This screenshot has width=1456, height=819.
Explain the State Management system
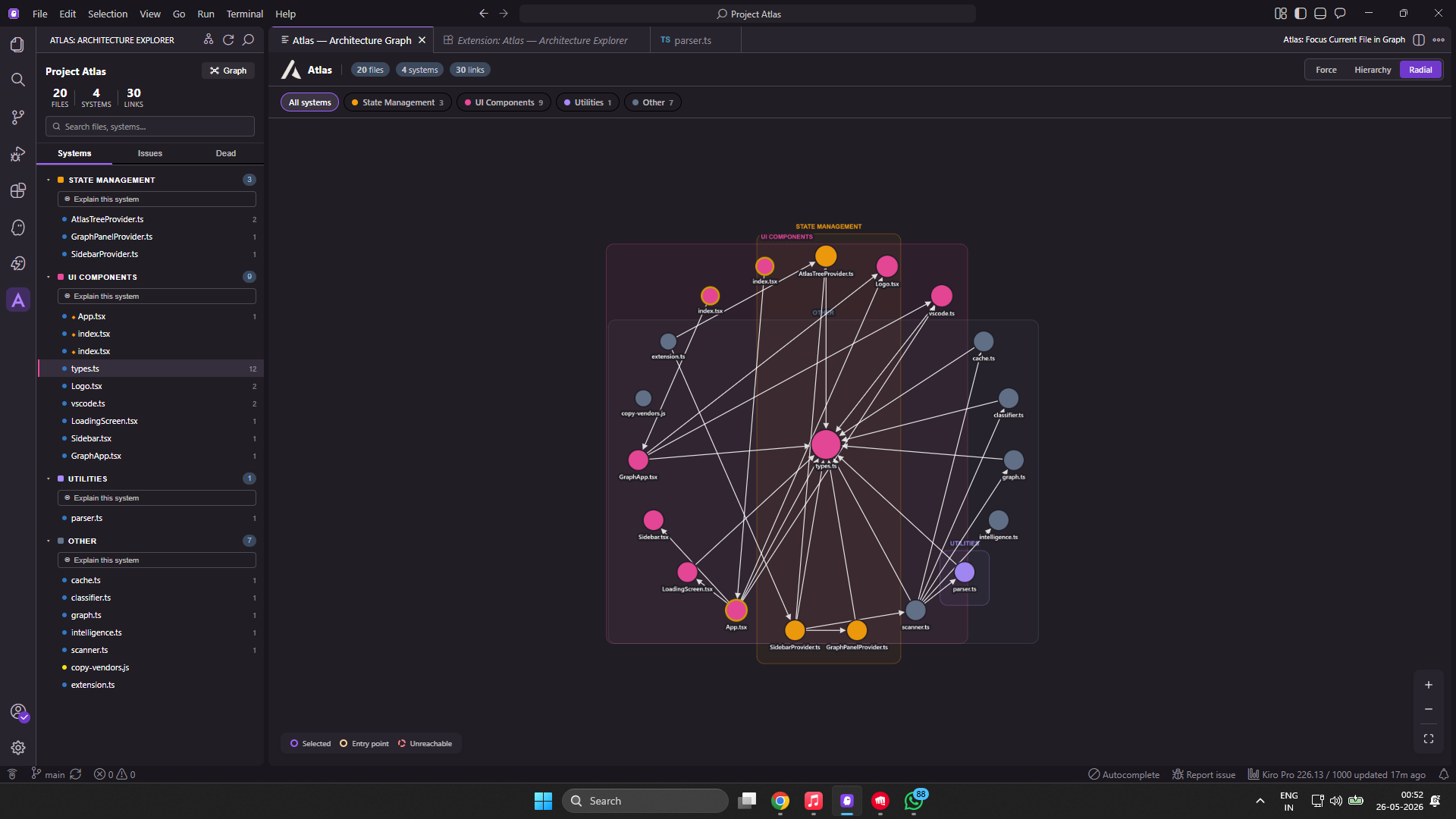click(x=156, y=199)
